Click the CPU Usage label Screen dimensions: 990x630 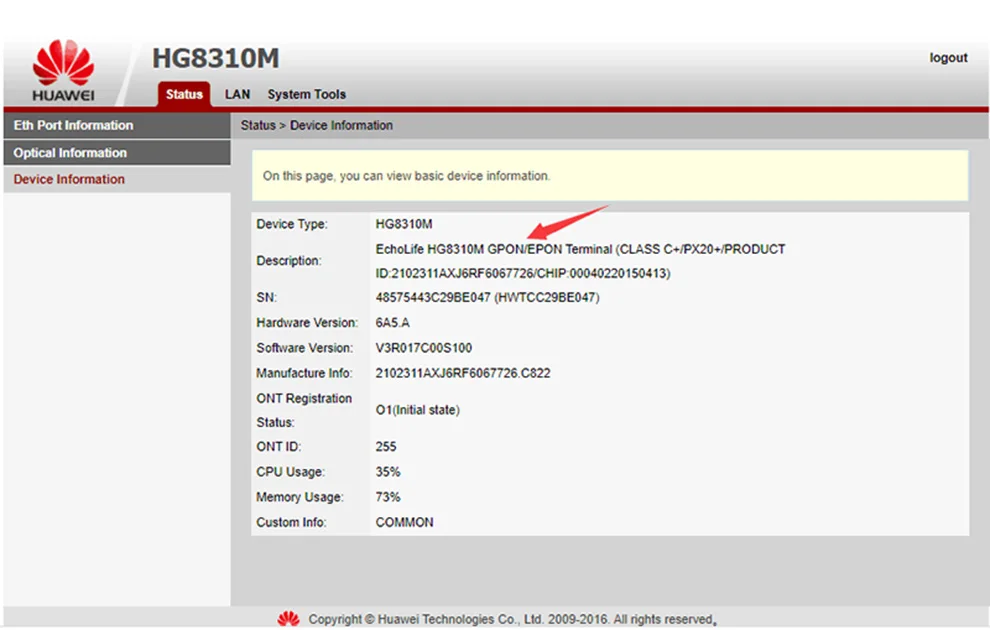point(290,472)
